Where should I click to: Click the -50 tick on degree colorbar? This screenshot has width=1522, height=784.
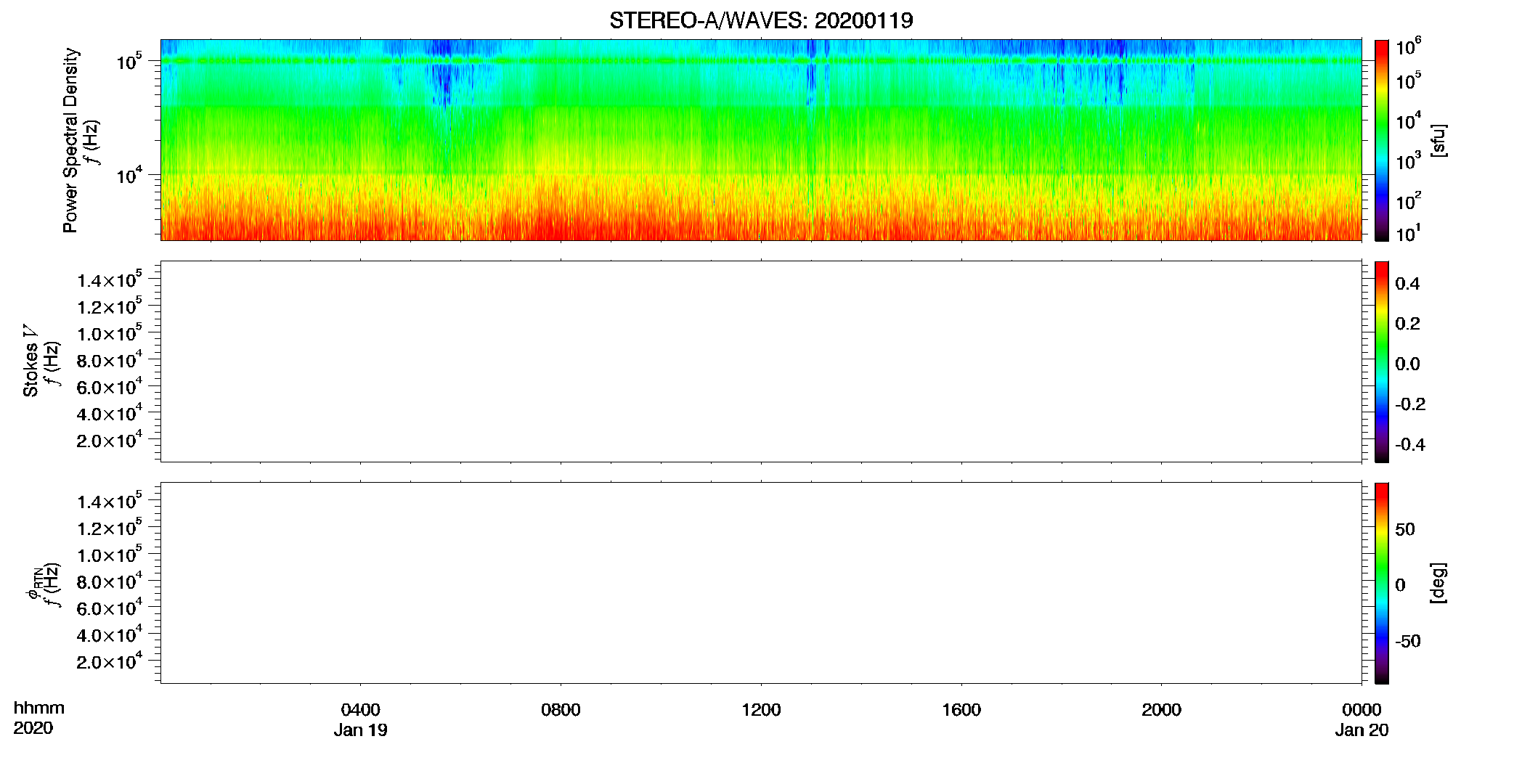pos(1407,642)
